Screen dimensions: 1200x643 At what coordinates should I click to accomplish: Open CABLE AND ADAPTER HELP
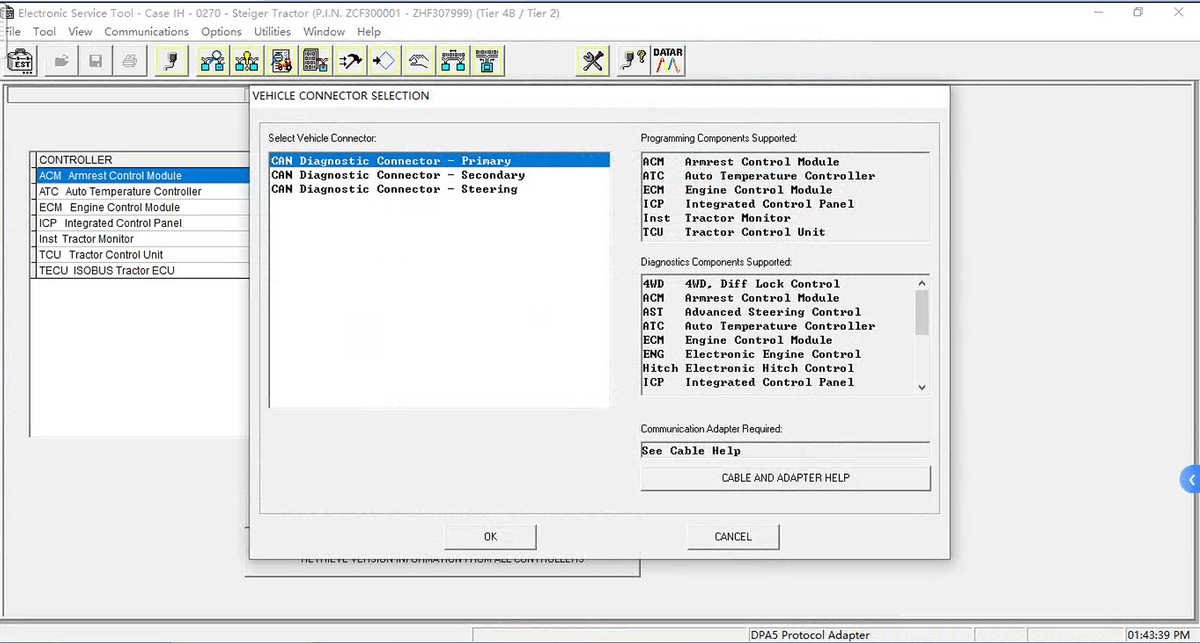click(785, 478)
